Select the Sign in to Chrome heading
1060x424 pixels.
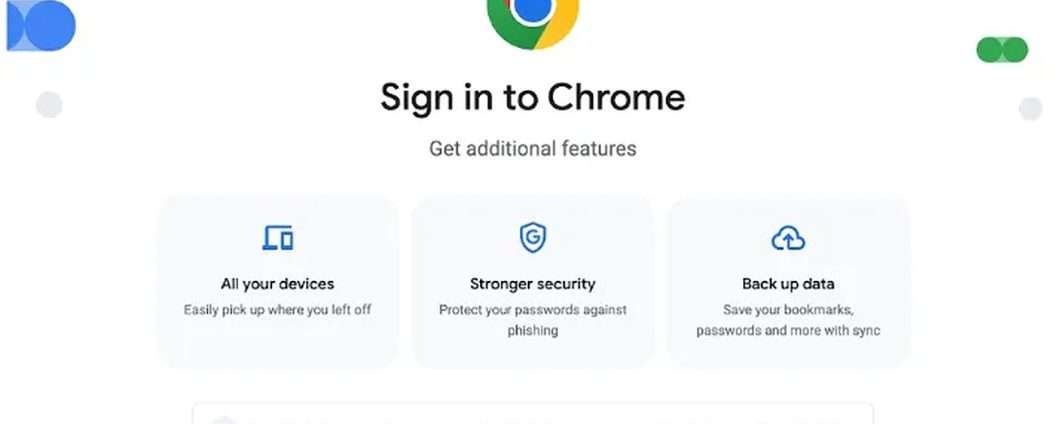coord(532,98)
